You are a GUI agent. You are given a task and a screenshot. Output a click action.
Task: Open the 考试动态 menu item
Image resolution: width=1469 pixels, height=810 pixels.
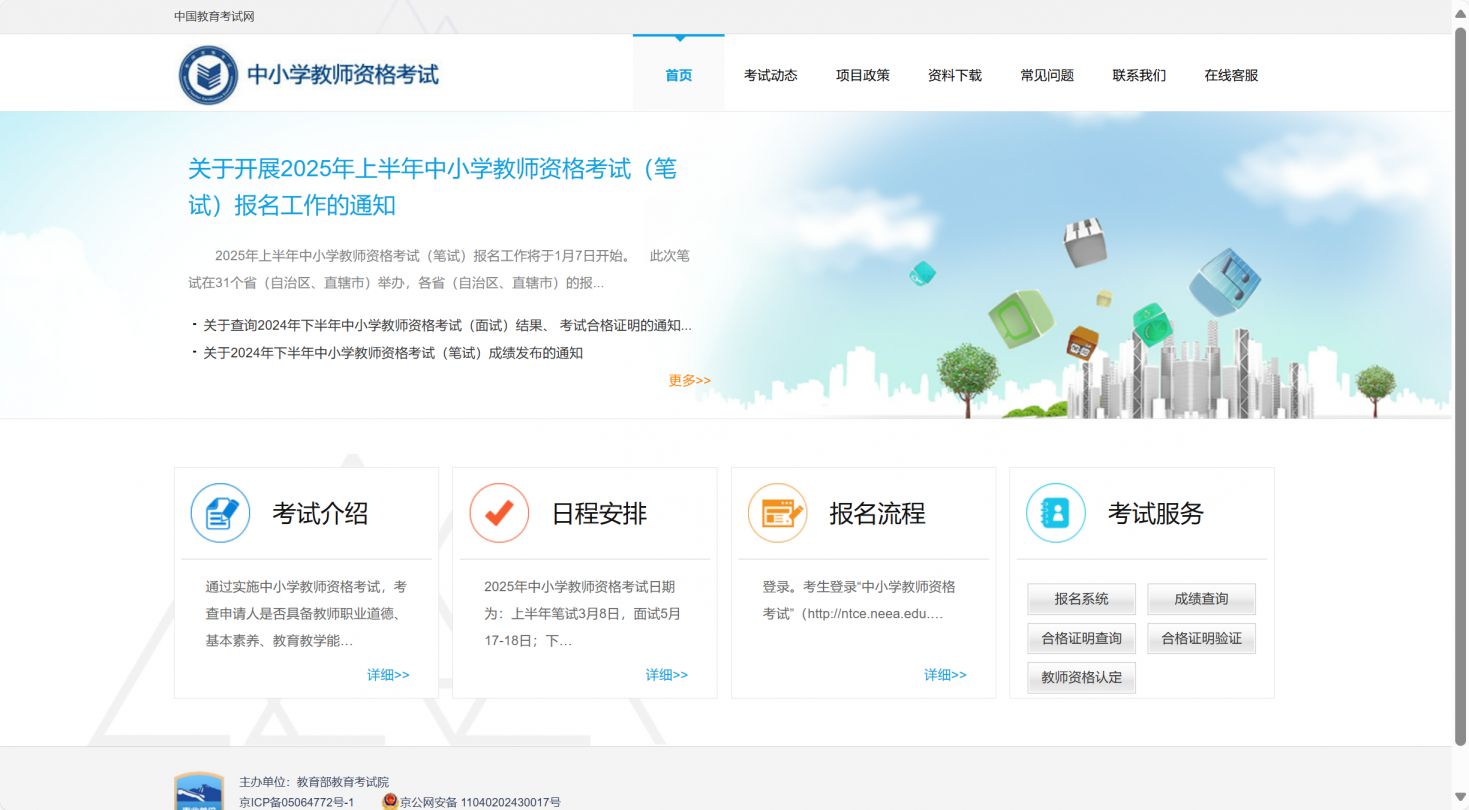tap(771, 75)
